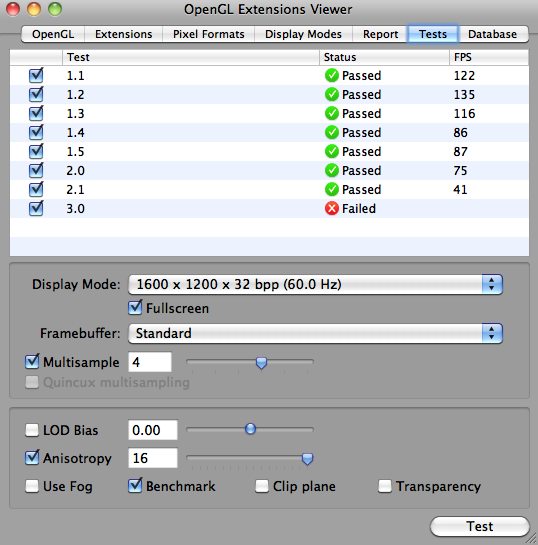The height and width of the screenshot is (545, 538).
Task: Uncheck the test 2.0 checkbox
Action: tap(36, 170)
